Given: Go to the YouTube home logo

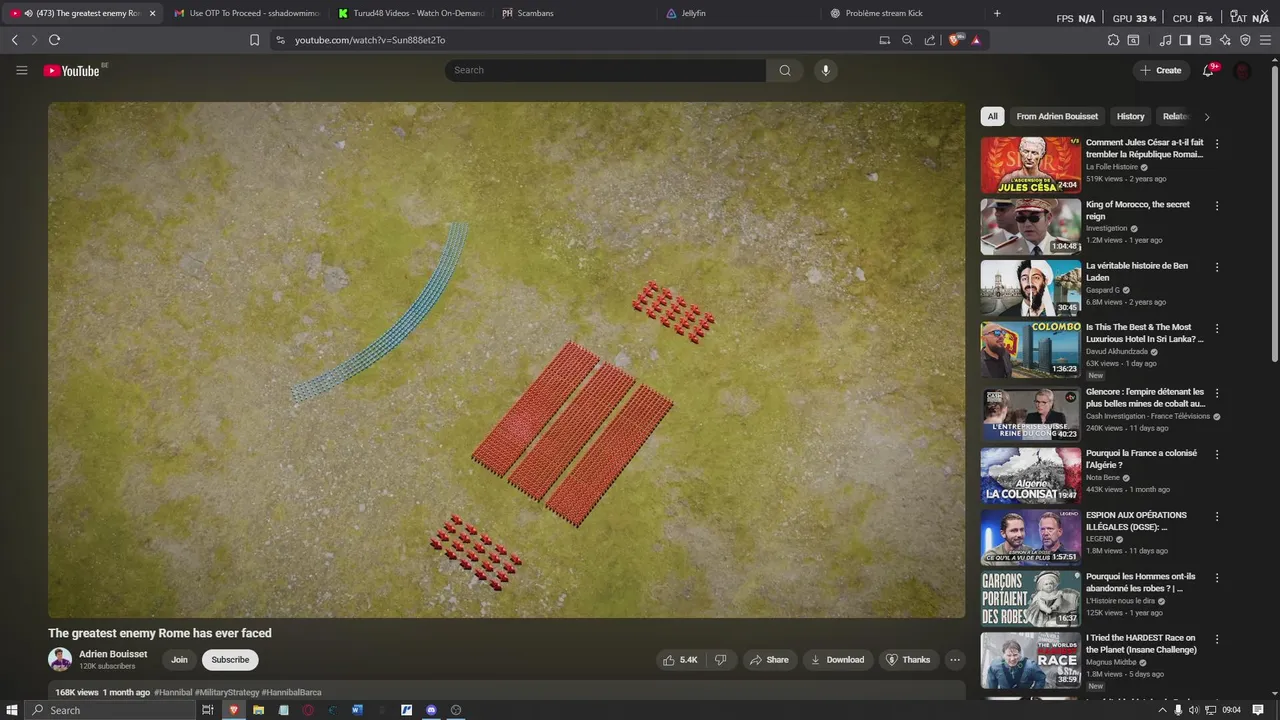Looking at the screenshot, I should point(71,71).
